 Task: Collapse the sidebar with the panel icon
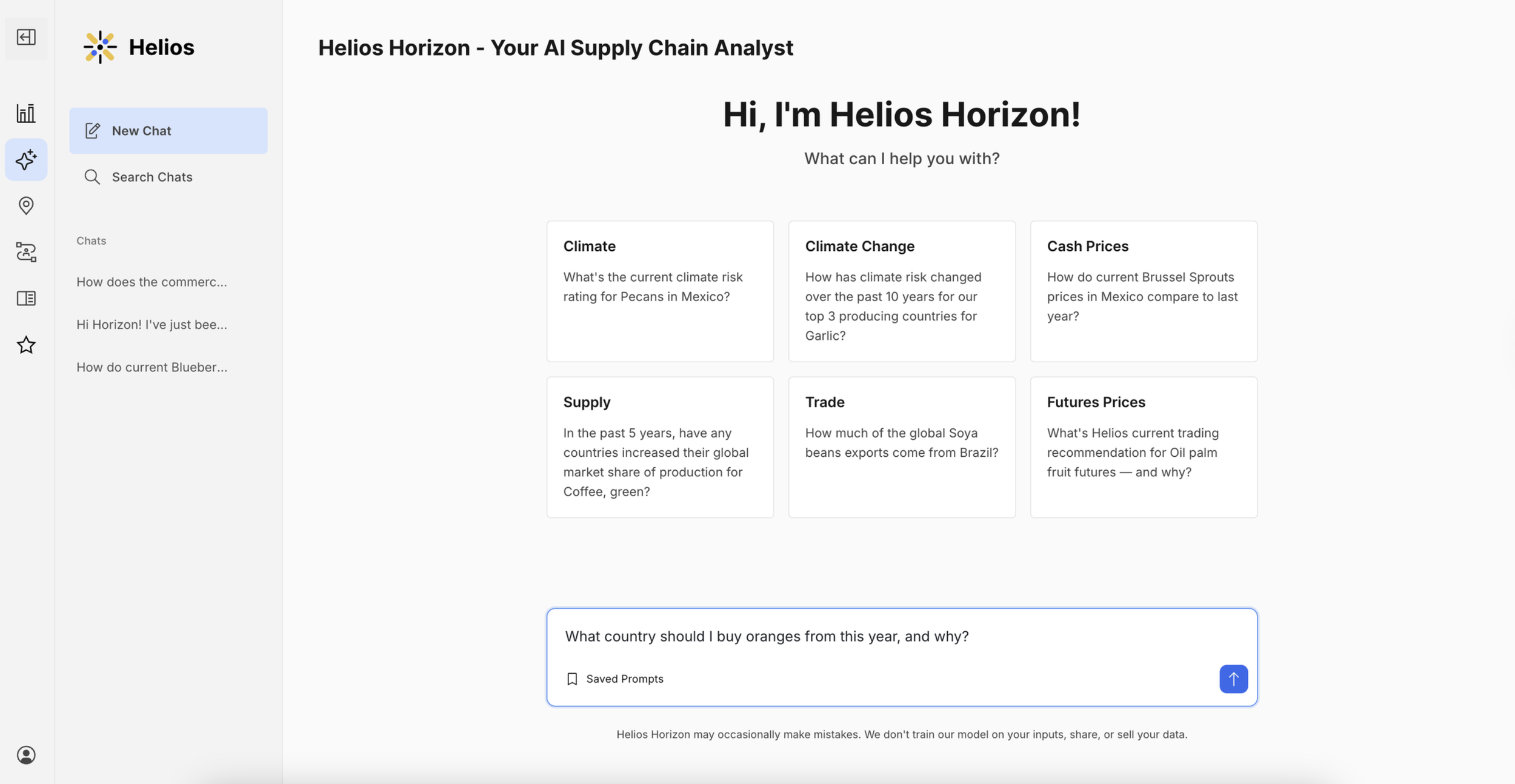tap(26, 38)
